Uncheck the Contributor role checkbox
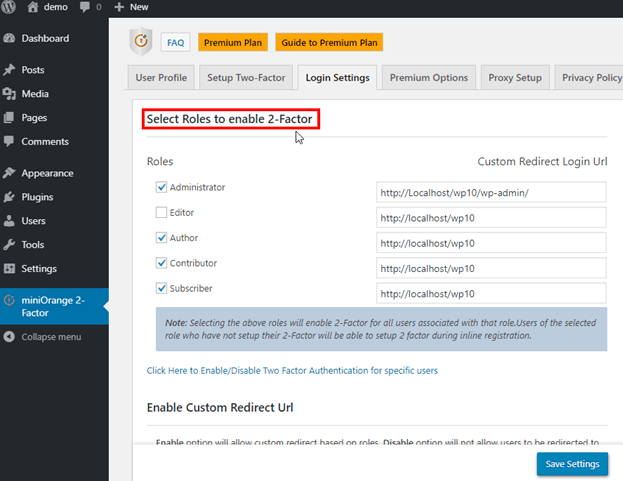 pyautogui.click(x=161, y=263)
